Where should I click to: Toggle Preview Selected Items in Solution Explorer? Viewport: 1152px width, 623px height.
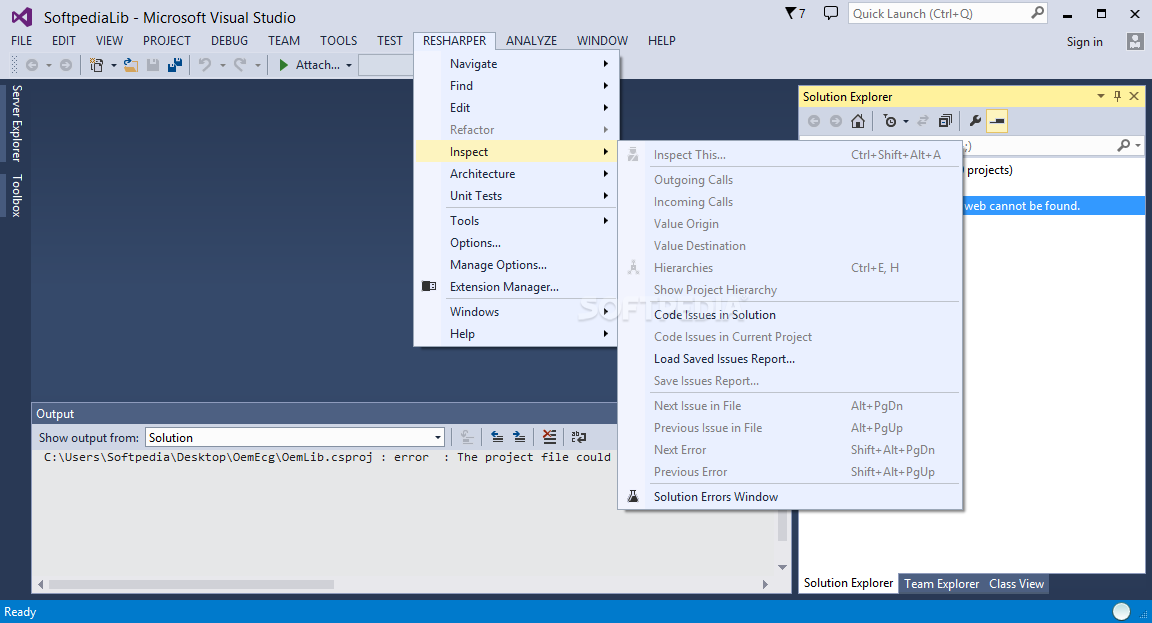(x=997, y=121)
